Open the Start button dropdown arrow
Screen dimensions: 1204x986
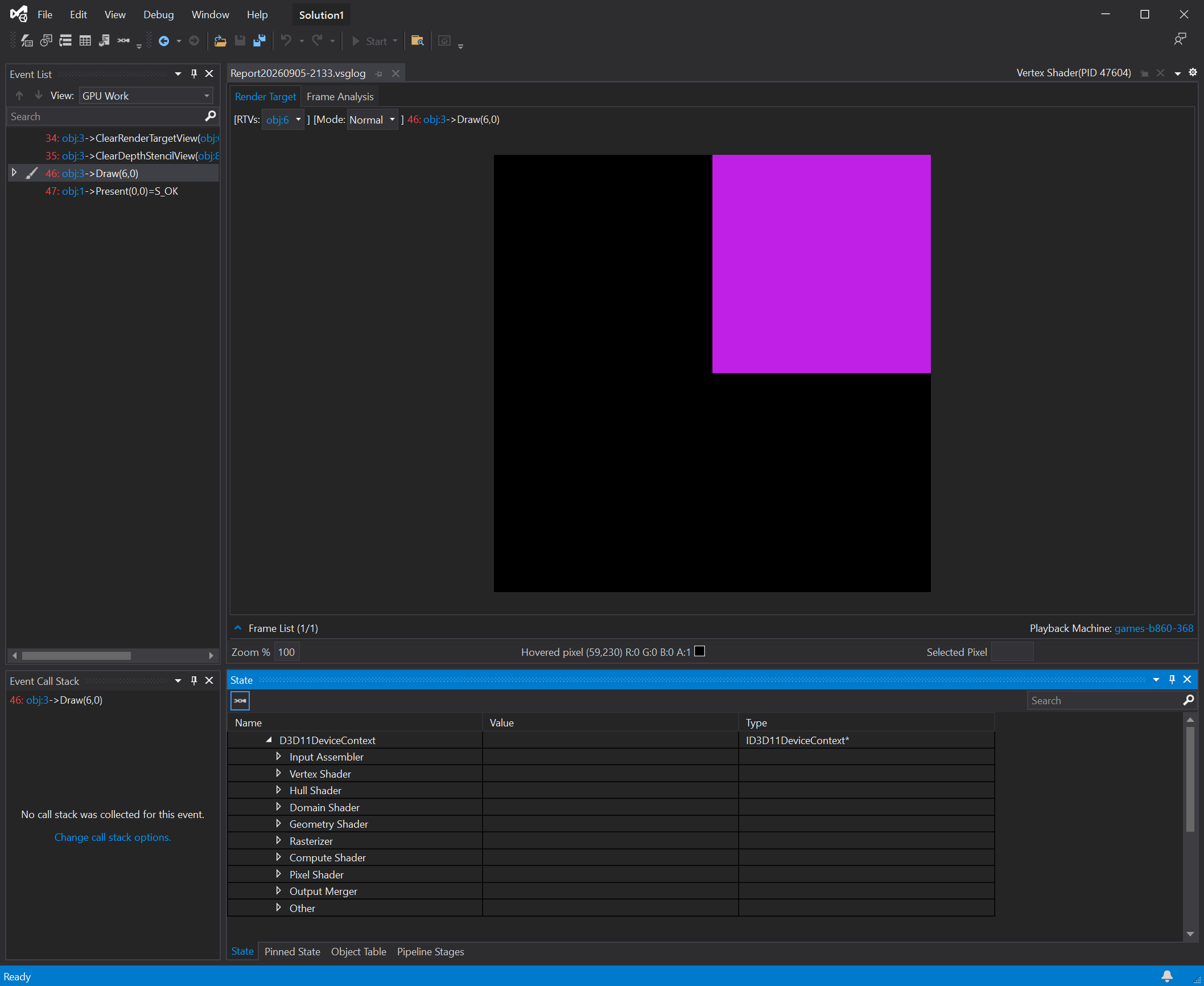(x=395, y=41)
